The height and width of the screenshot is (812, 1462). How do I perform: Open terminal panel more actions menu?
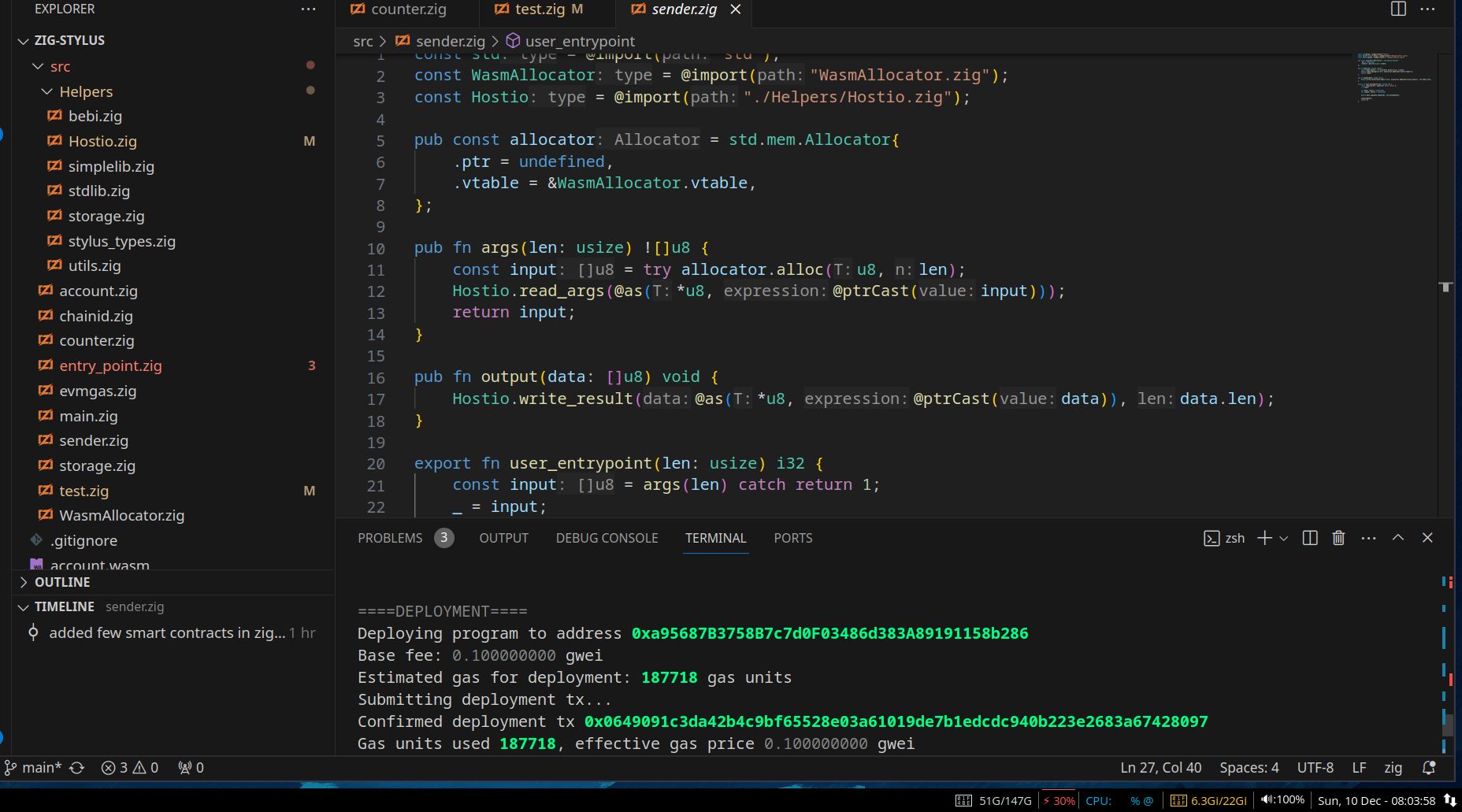point(1368,538)
